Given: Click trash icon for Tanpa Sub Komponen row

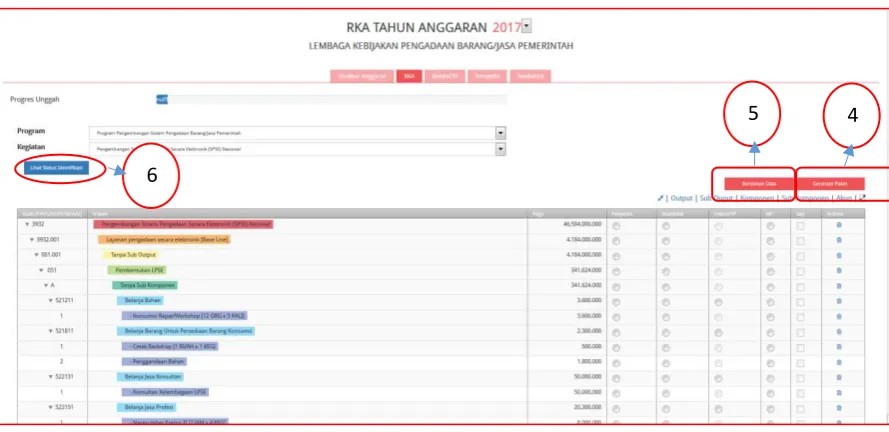Looking at the screenshot, I should coord(839,286).
